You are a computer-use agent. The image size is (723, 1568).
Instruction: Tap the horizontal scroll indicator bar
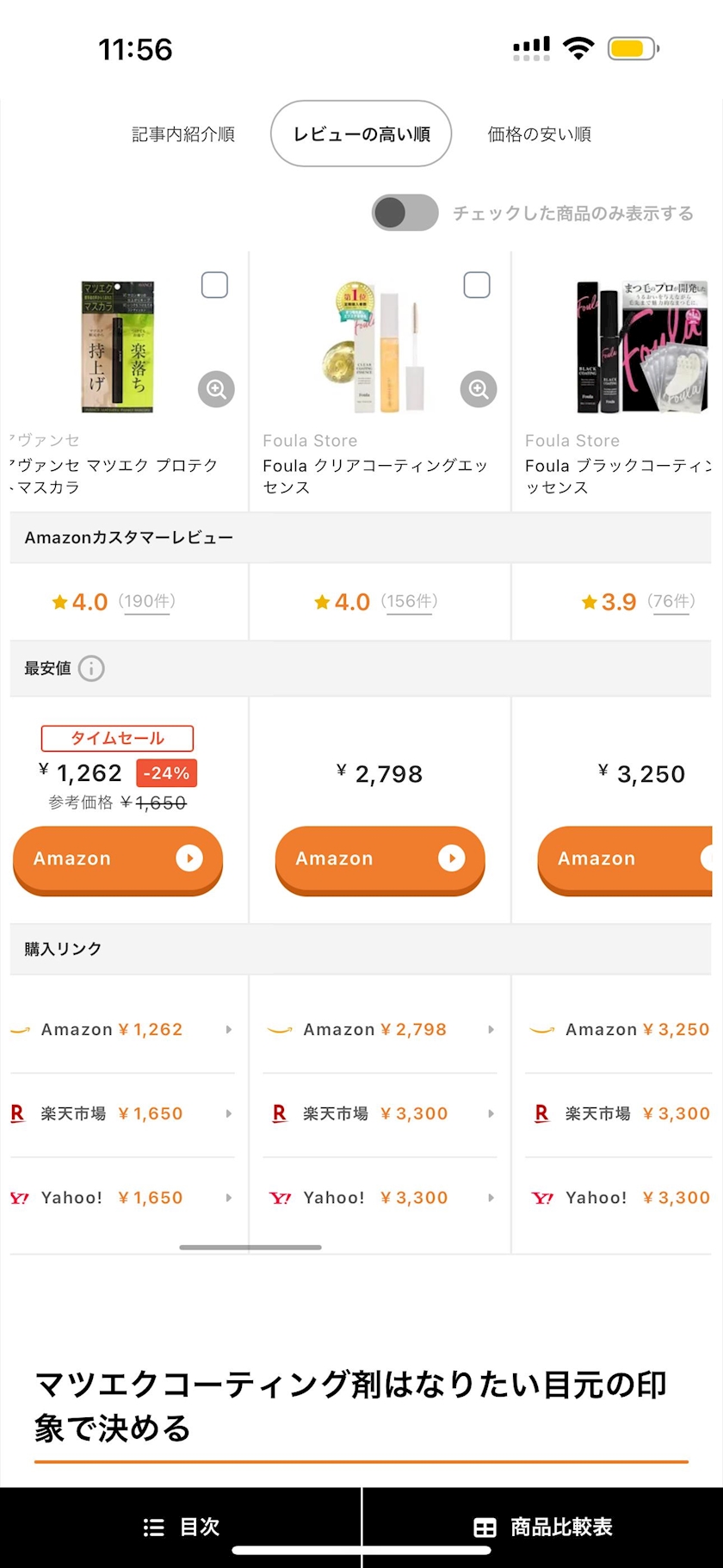tap(250, 1247)
